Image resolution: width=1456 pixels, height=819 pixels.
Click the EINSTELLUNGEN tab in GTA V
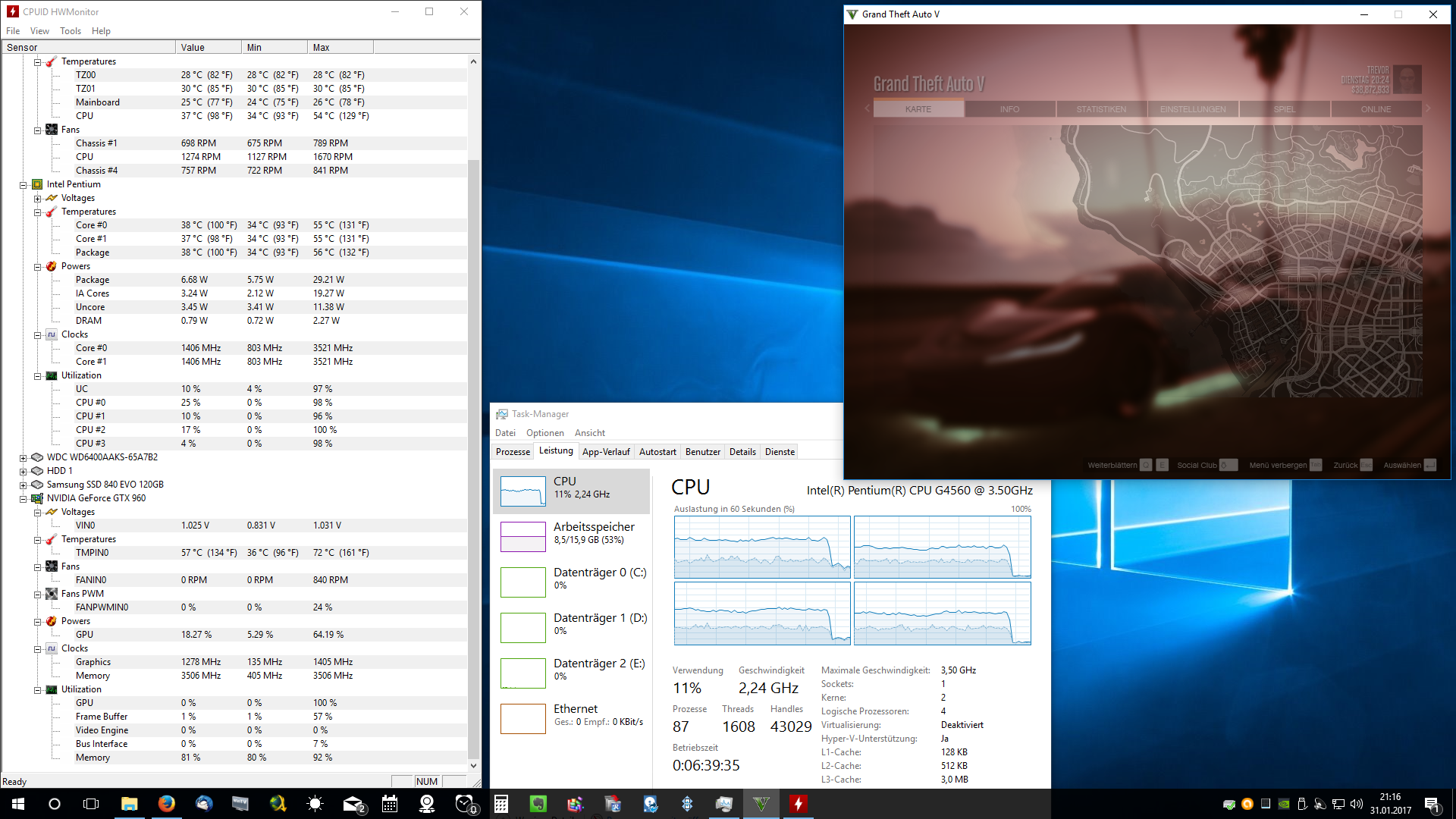click(1192, 109)
